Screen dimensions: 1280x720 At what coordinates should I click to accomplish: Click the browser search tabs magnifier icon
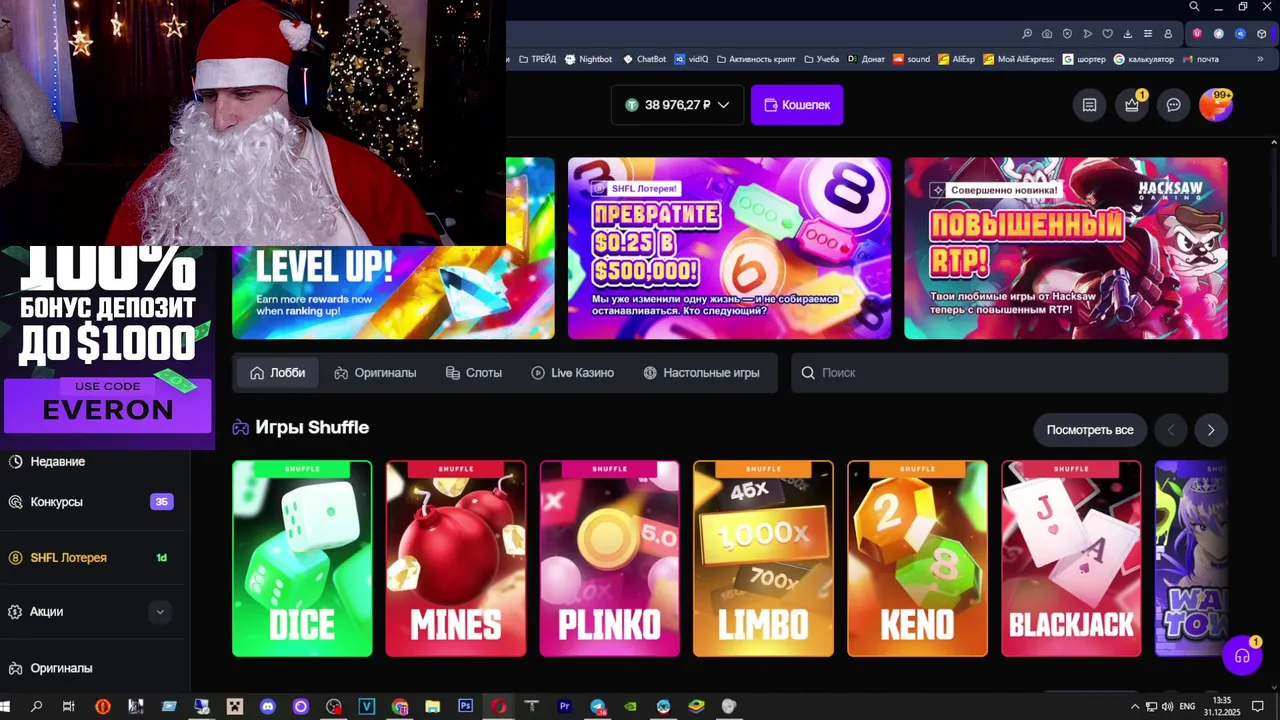pyautogui.click(x=1194, y=7)
